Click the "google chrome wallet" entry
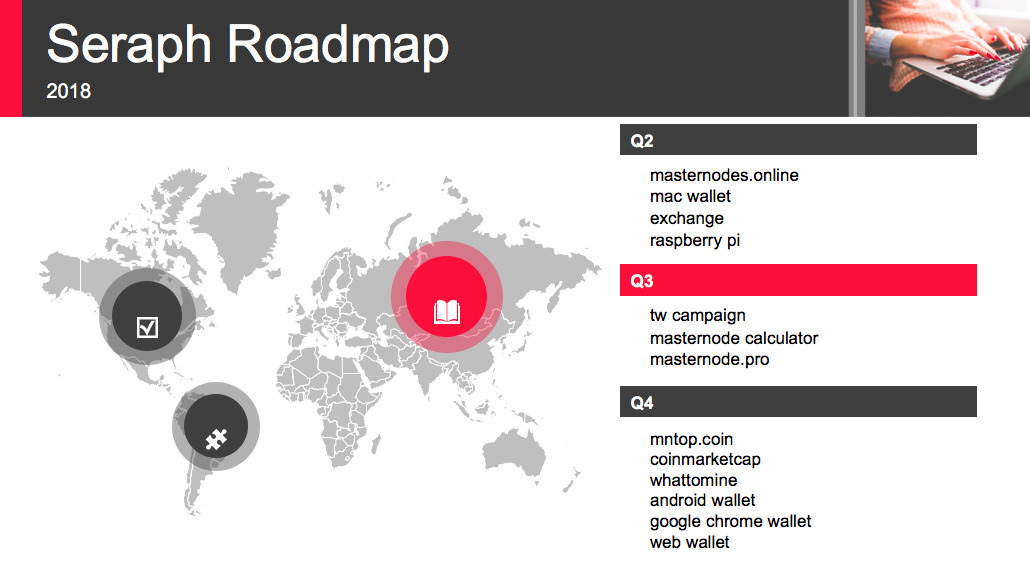Image resolution: width=1030 pixels, height=579 pixels. [x=730, y=522]
